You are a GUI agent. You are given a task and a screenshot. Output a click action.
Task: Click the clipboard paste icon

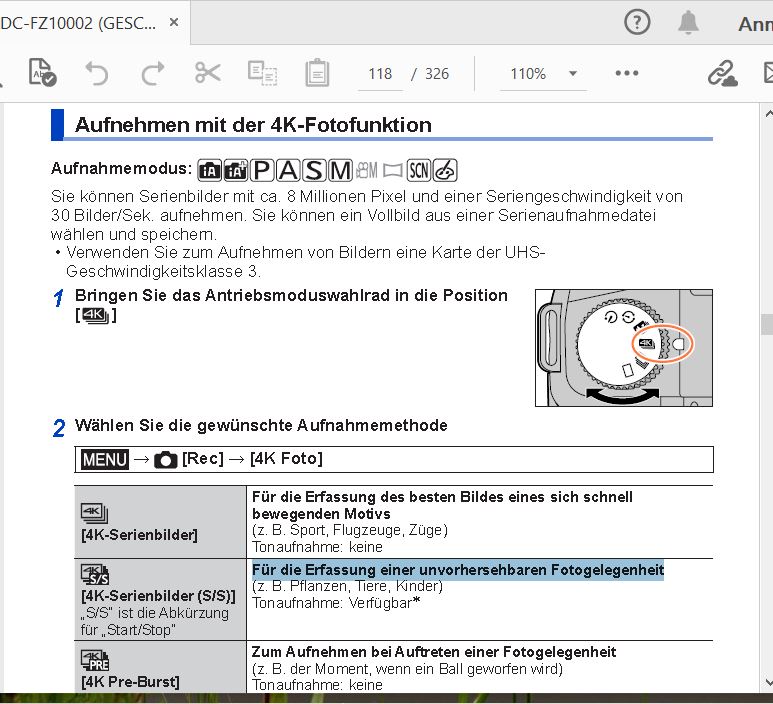coord(317,73)
